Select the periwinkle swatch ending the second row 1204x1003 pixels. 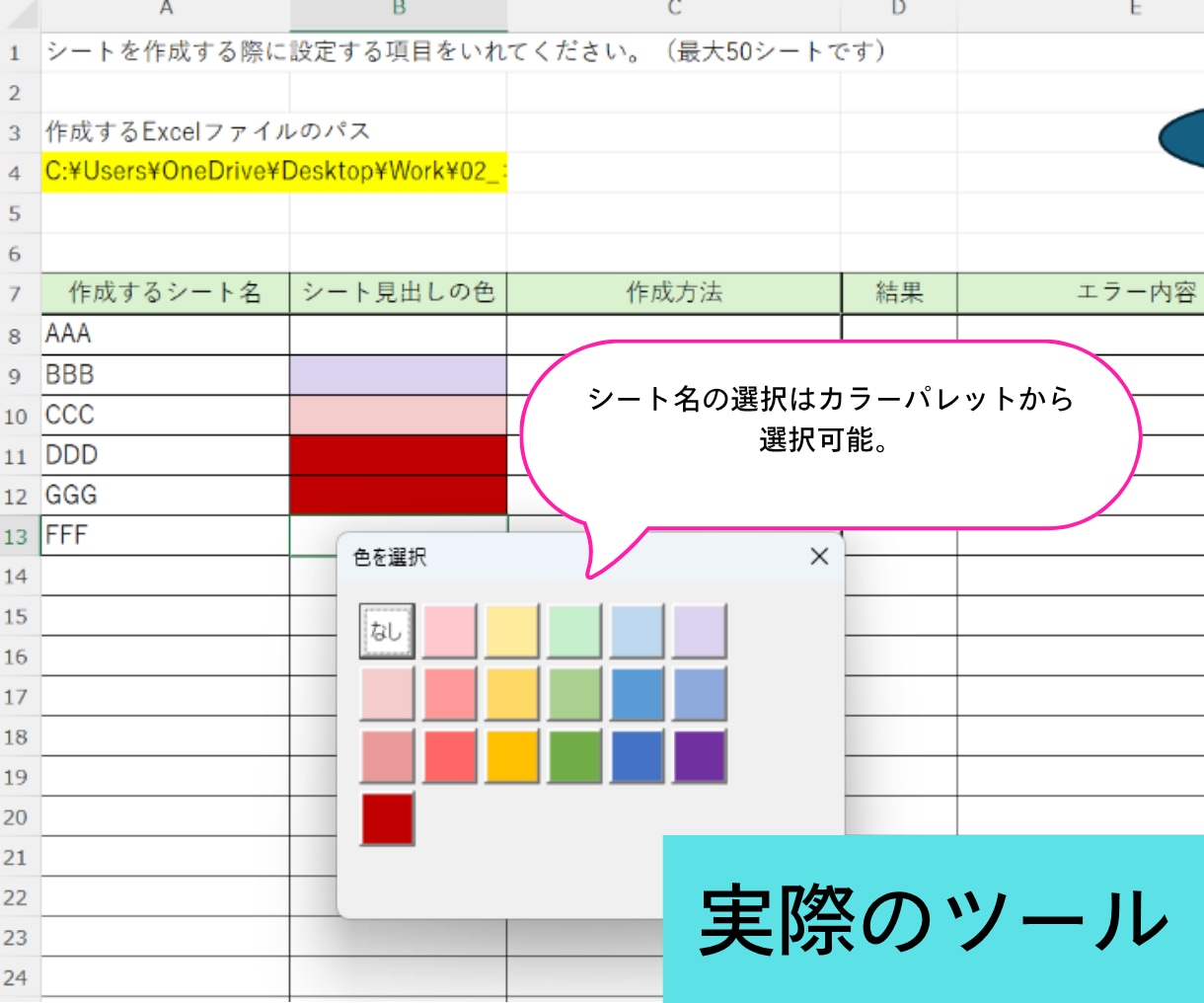coord(700,694)
